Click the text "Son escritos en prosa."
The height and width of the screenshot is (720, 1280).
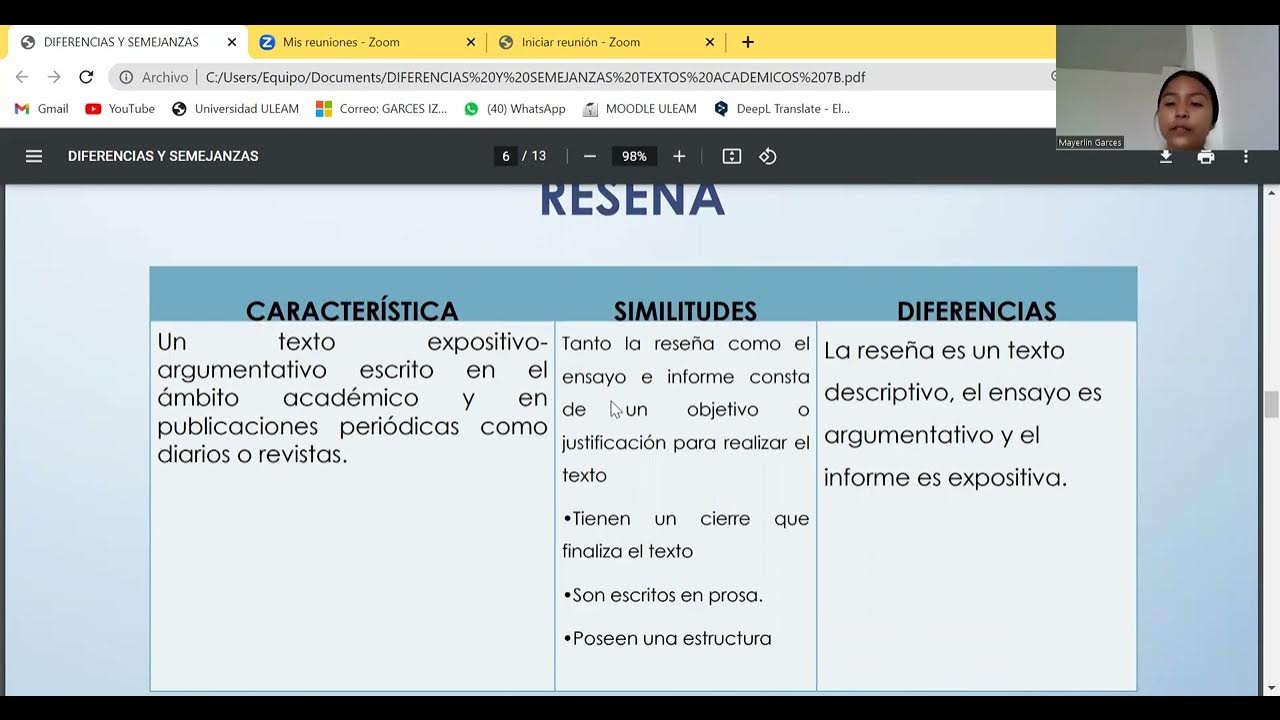coord(667,595)
